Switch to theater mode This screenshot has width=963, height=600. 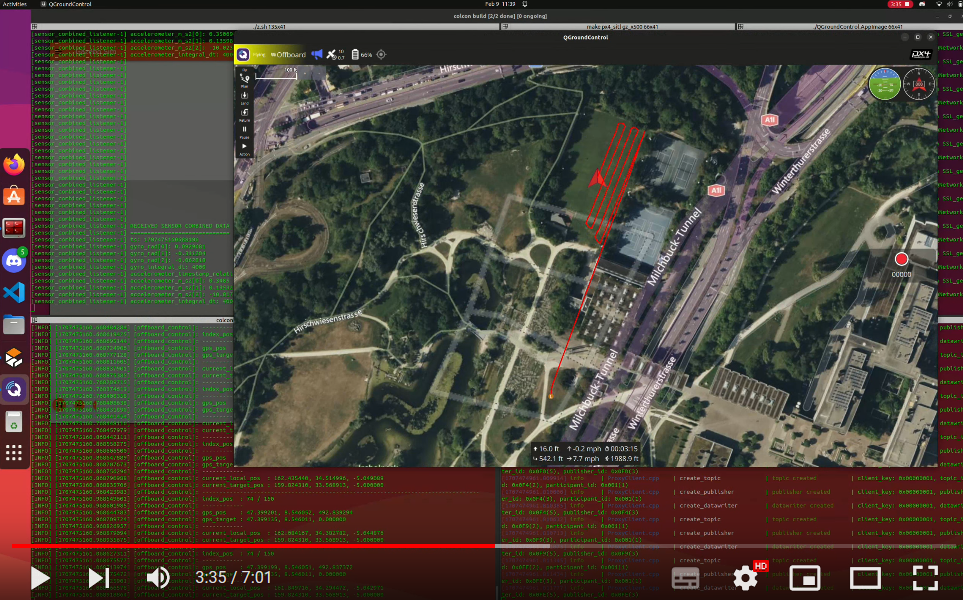pos(865,578)
